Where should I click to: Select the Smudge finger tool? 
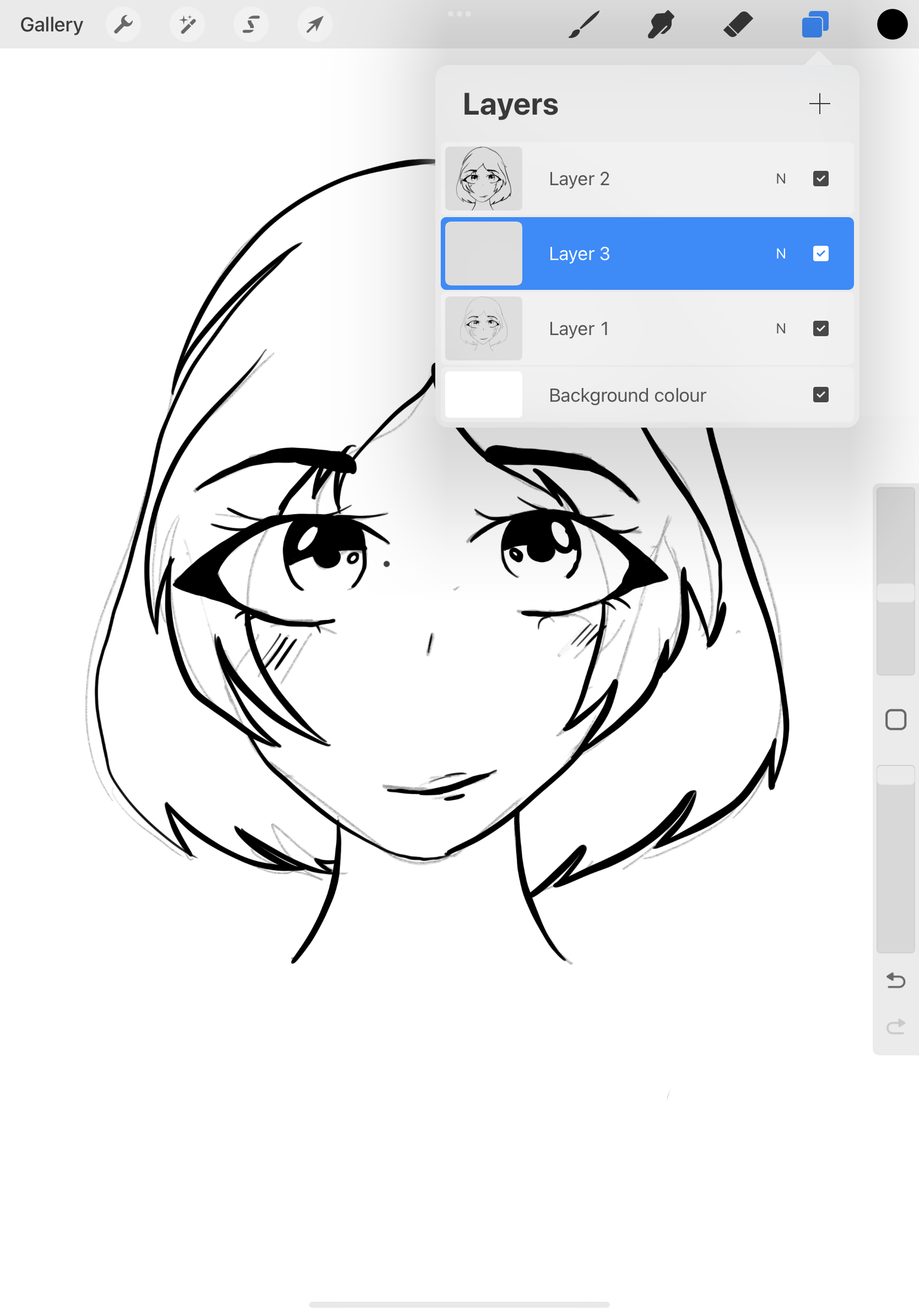[661, 25]
